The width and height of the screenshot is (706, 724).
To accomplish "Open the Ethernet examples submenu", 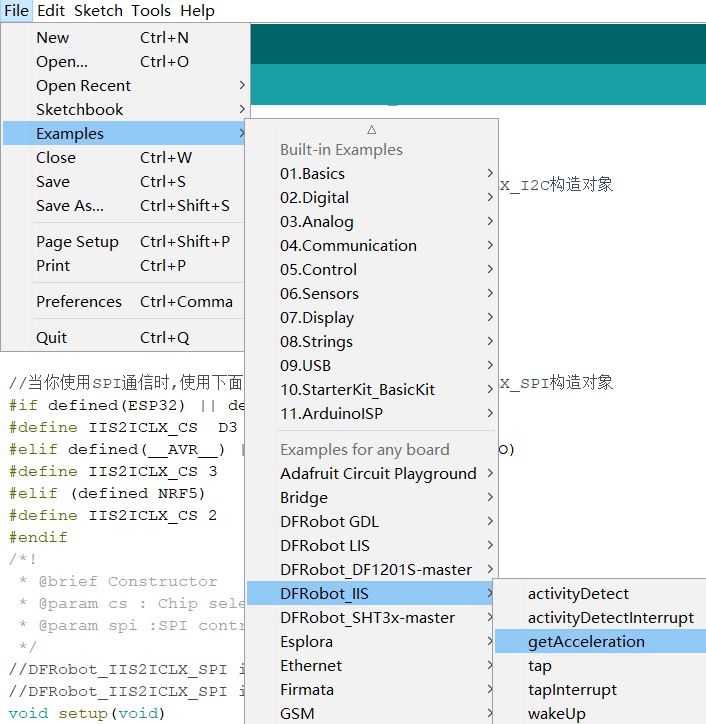I will click(370, 666).
